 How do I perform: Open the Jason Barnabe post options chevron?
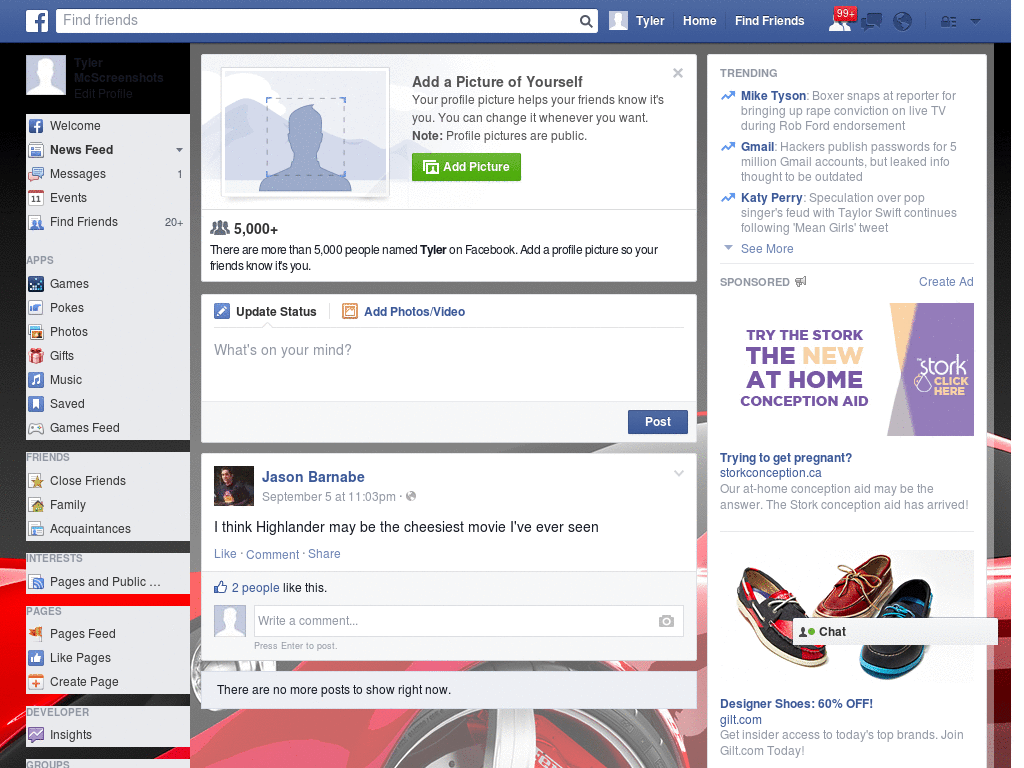(679, 473)
